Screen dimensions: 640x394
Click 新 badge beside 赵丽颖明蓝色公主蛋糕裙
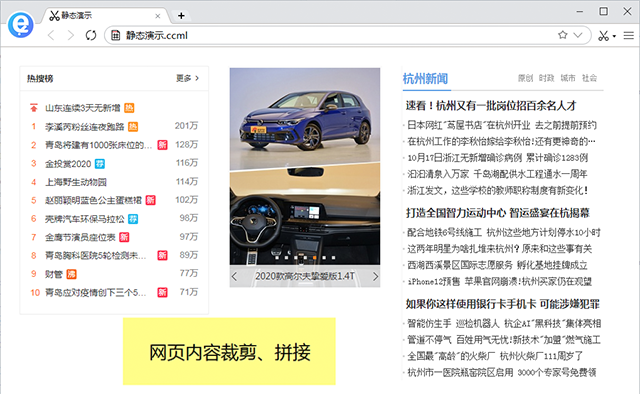coord(151,200)
